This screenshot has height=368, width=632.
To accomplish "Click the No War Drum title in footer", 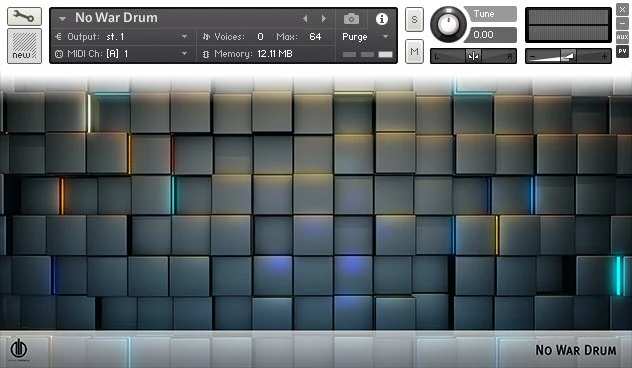I will [x=576, y=350].
